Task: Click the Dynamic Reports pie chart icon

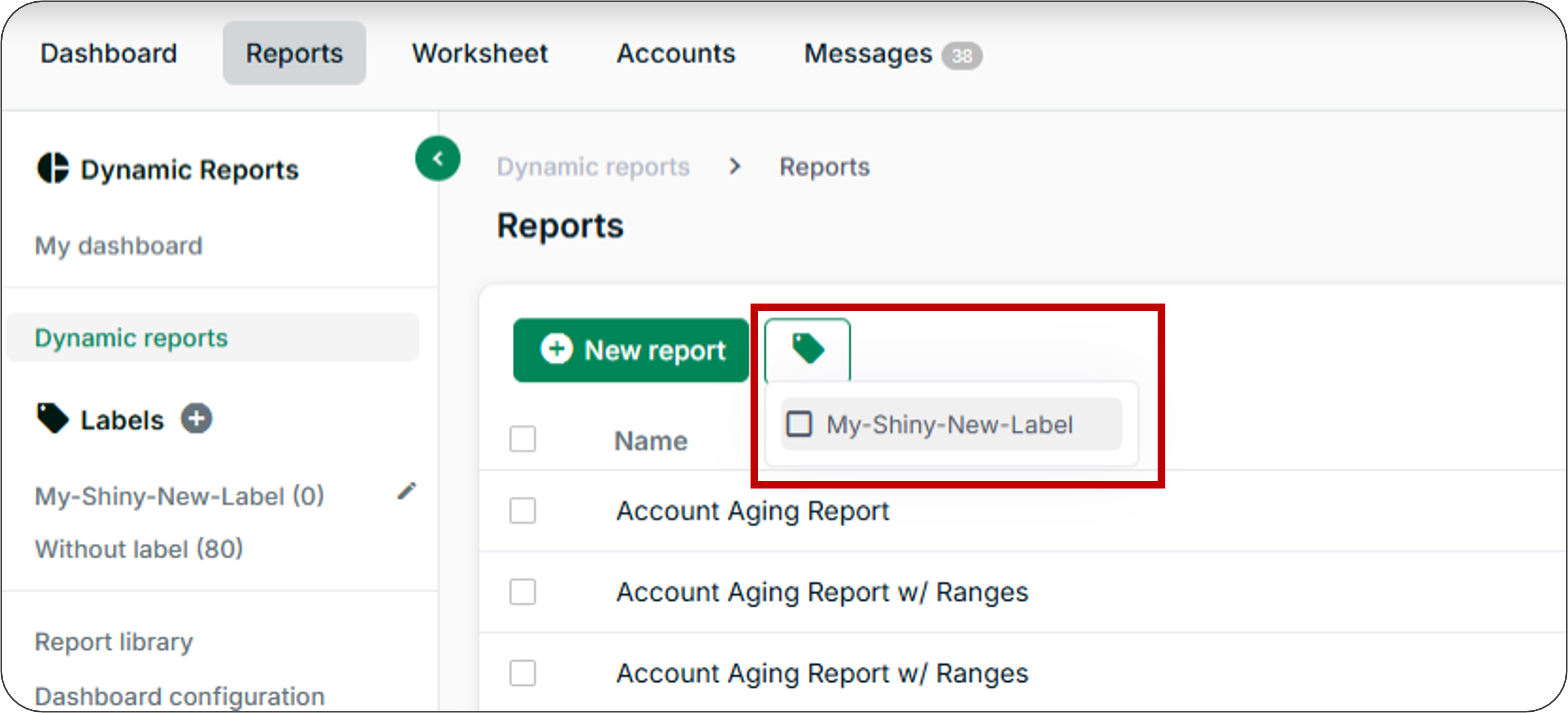Action: [53, 168]
